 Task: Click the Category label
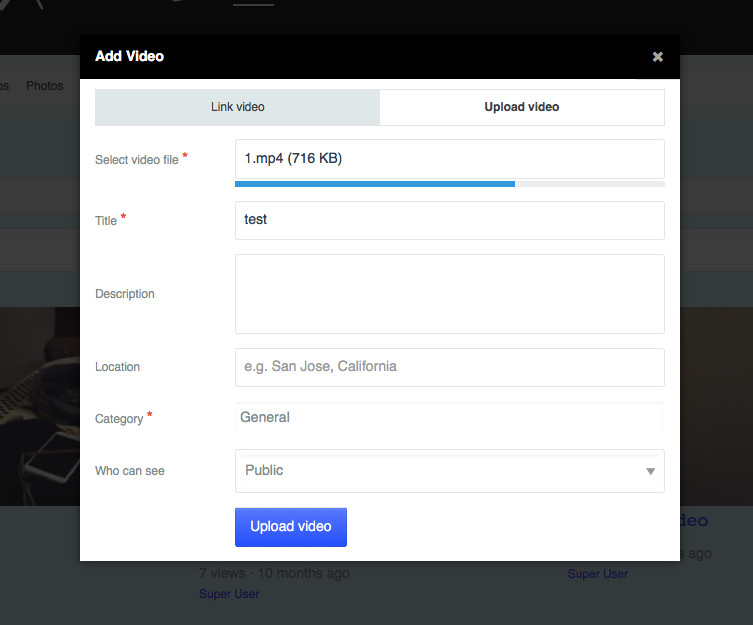[119, 419]
